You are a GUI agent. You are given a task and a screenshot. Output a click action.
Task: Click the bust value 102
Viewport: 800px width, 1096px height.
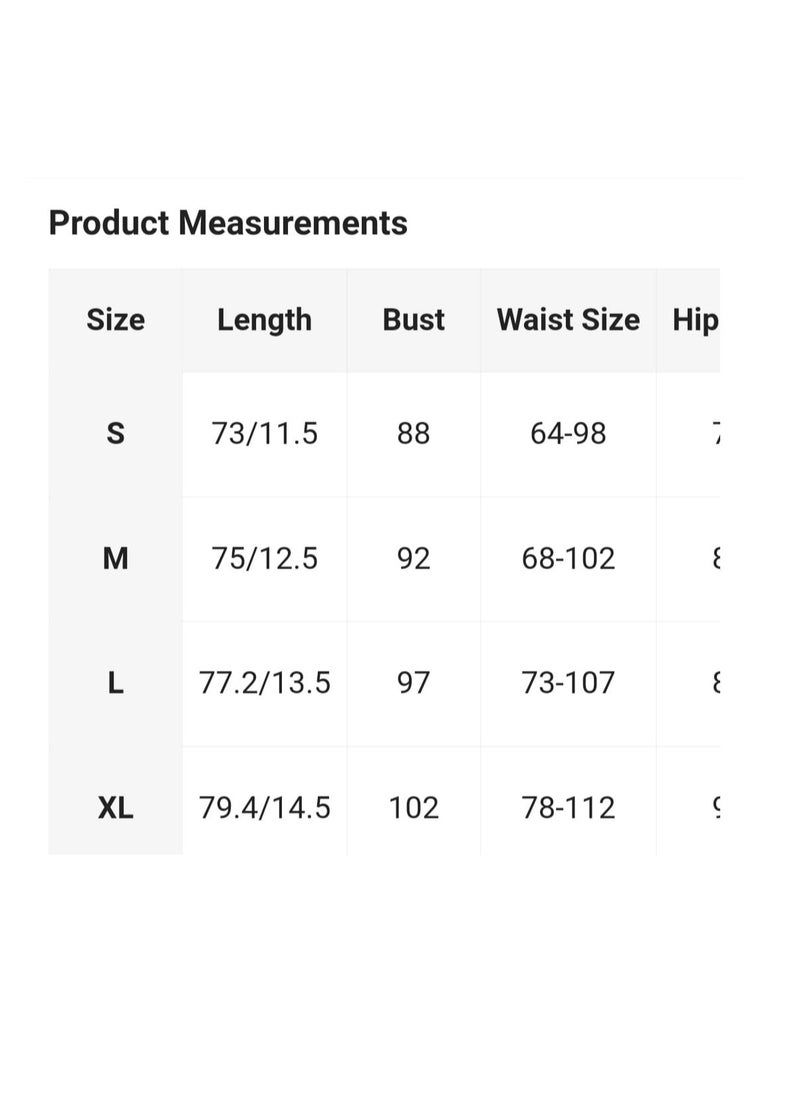point(413,808)
